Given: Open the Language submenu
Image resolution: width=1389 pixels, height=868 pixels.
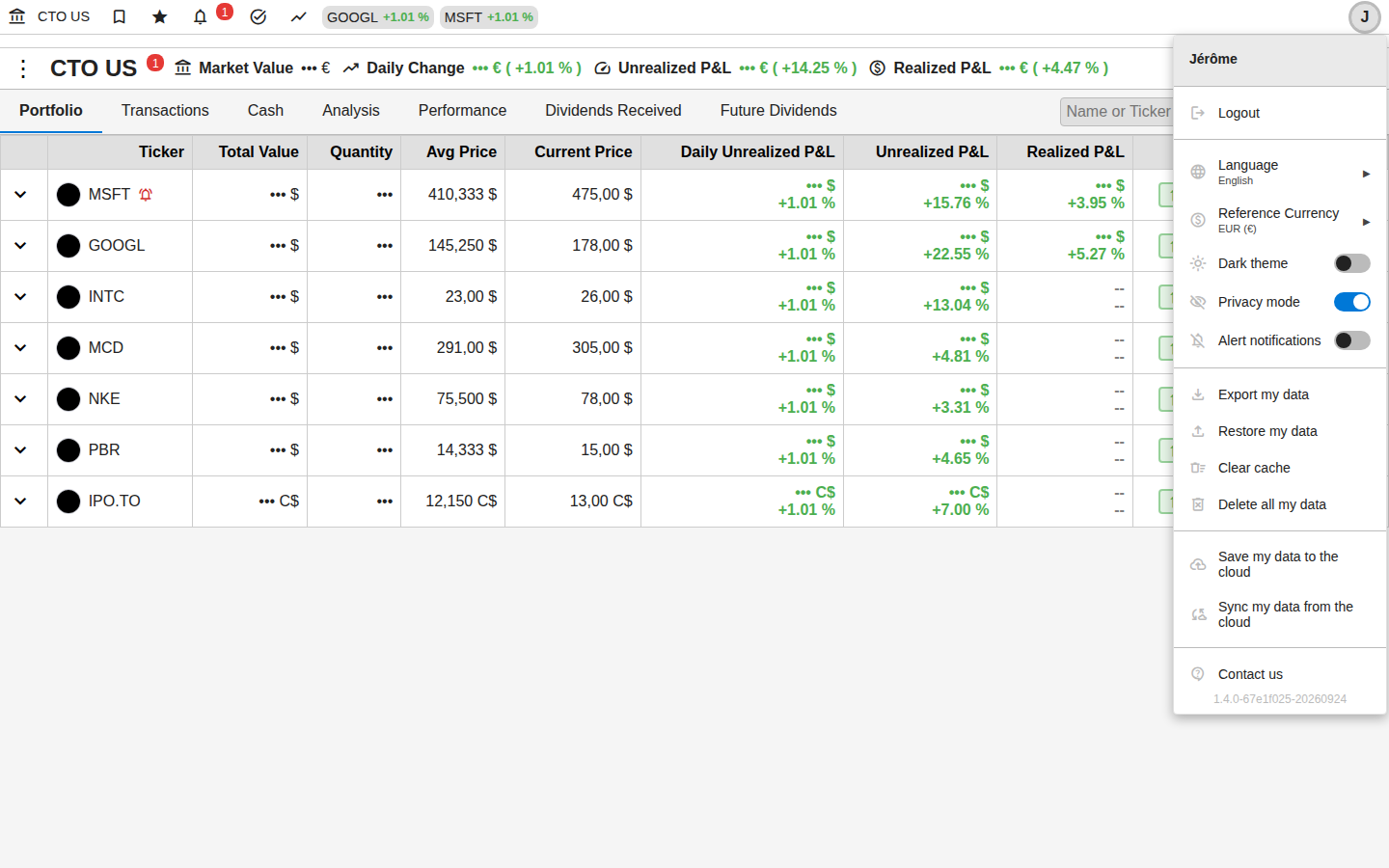Looking at the screenshot, I should click(x=1280, y=173).
